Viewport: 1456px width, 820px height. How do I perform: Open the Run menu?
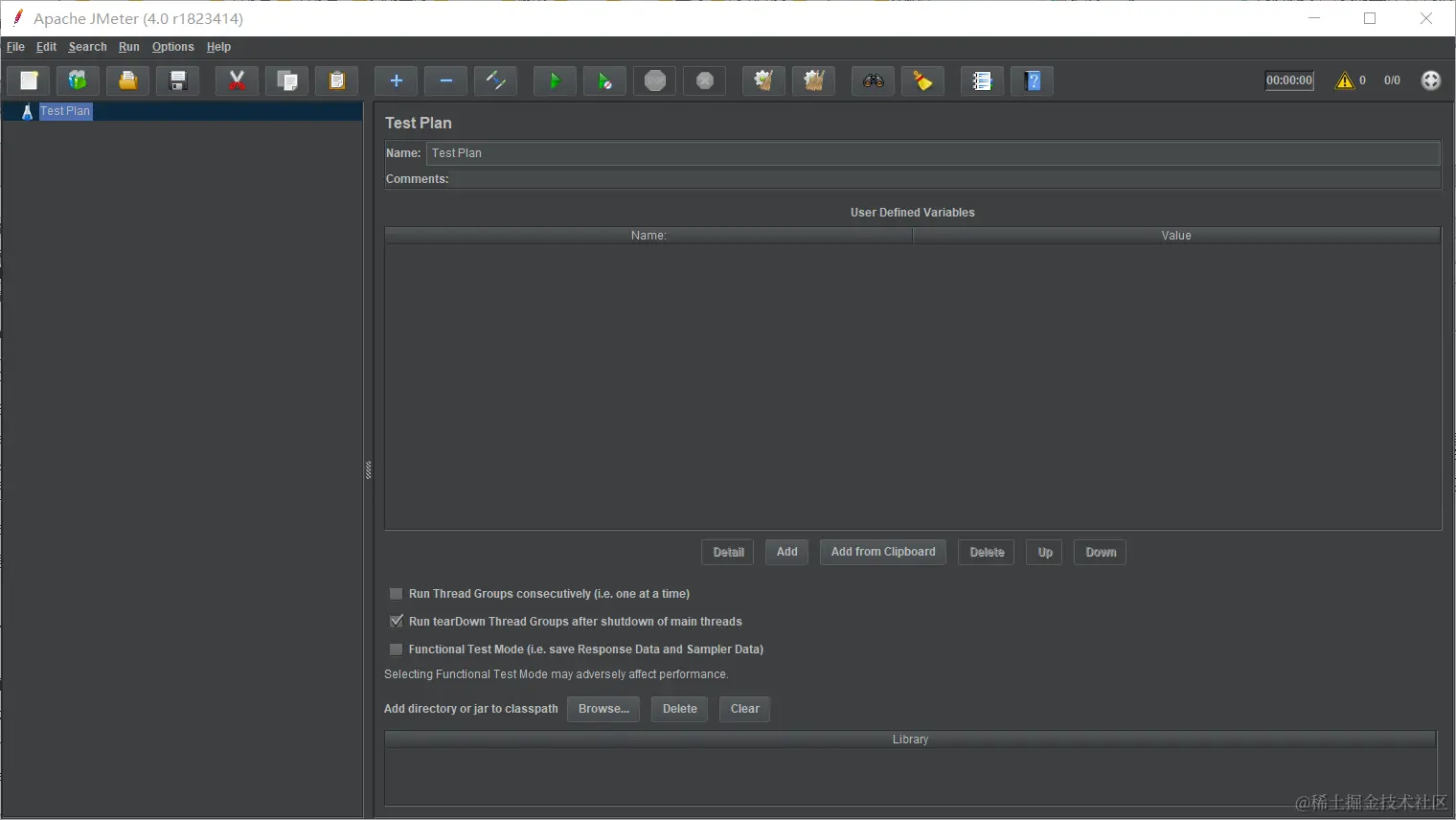[x=128, y=47]
